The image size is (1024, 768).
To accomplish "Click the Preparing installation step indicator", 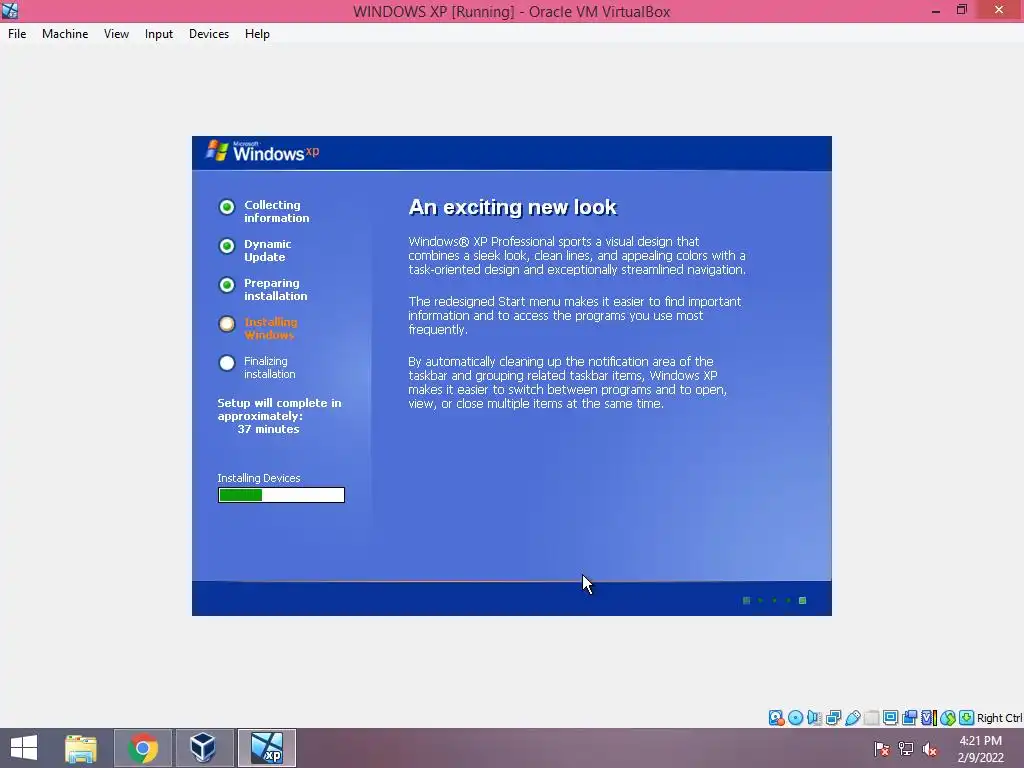I will pyautogui.click(x=227, y=285).
